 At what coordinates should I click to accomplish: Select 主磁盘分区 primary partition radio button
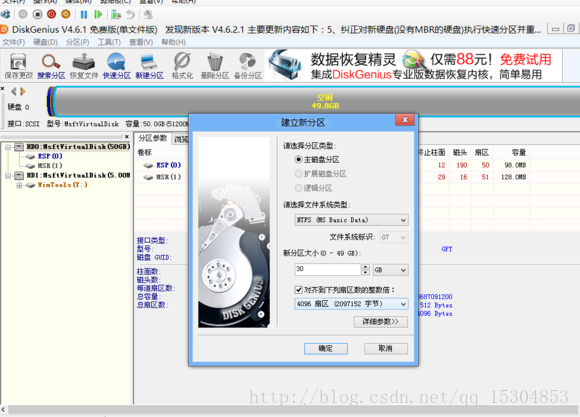[x=298, y=159]
